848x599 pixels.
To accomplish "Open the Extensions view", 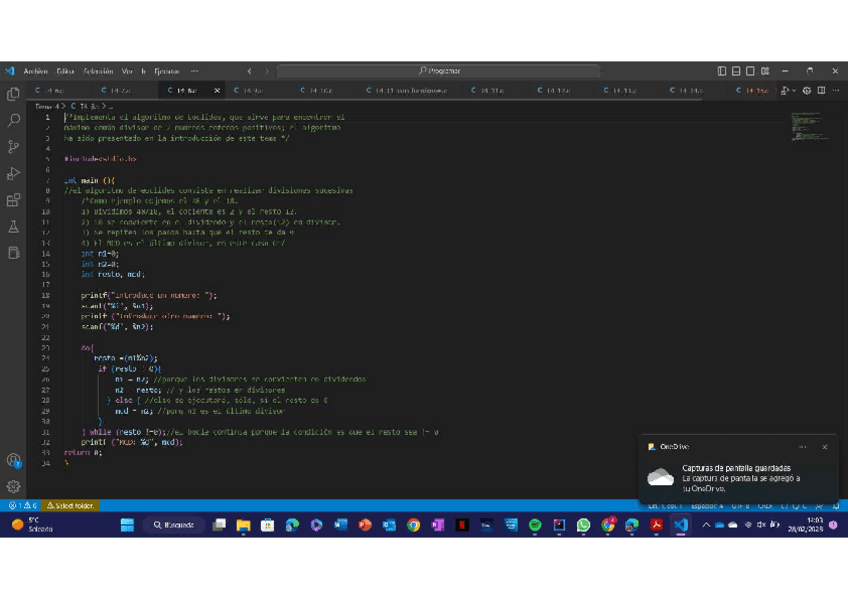I will pos(14,201).
